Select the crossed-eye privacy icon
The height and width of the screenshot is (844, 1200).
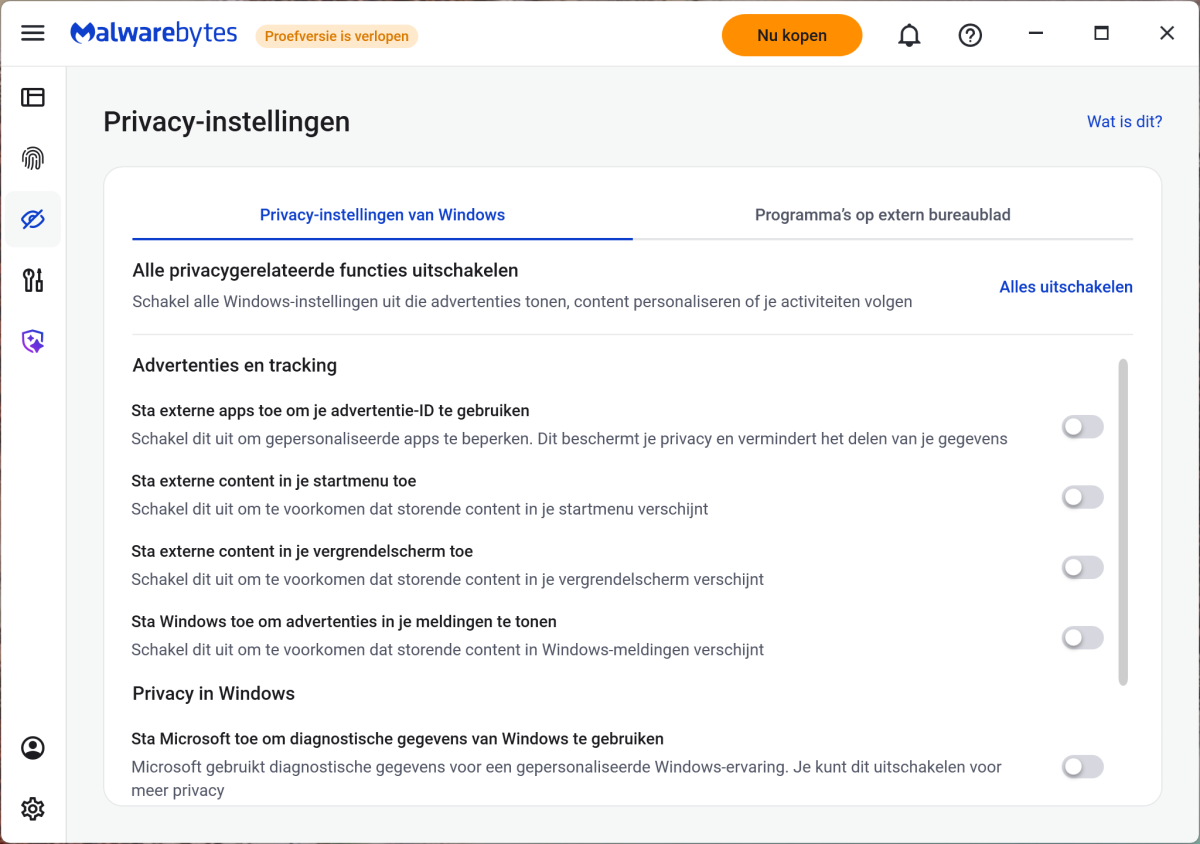(x=33, y=219)
